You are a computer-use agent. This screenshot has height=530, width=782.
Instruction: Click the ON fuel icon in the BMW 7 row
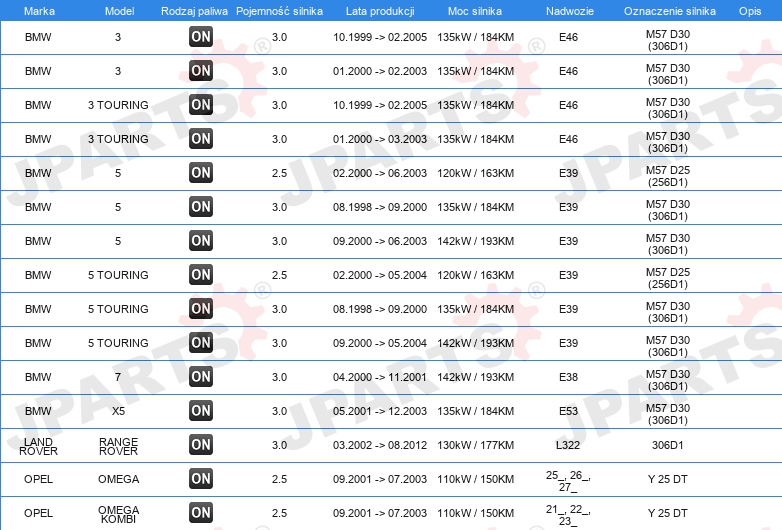pyautogui.click(x=201, y=376)
